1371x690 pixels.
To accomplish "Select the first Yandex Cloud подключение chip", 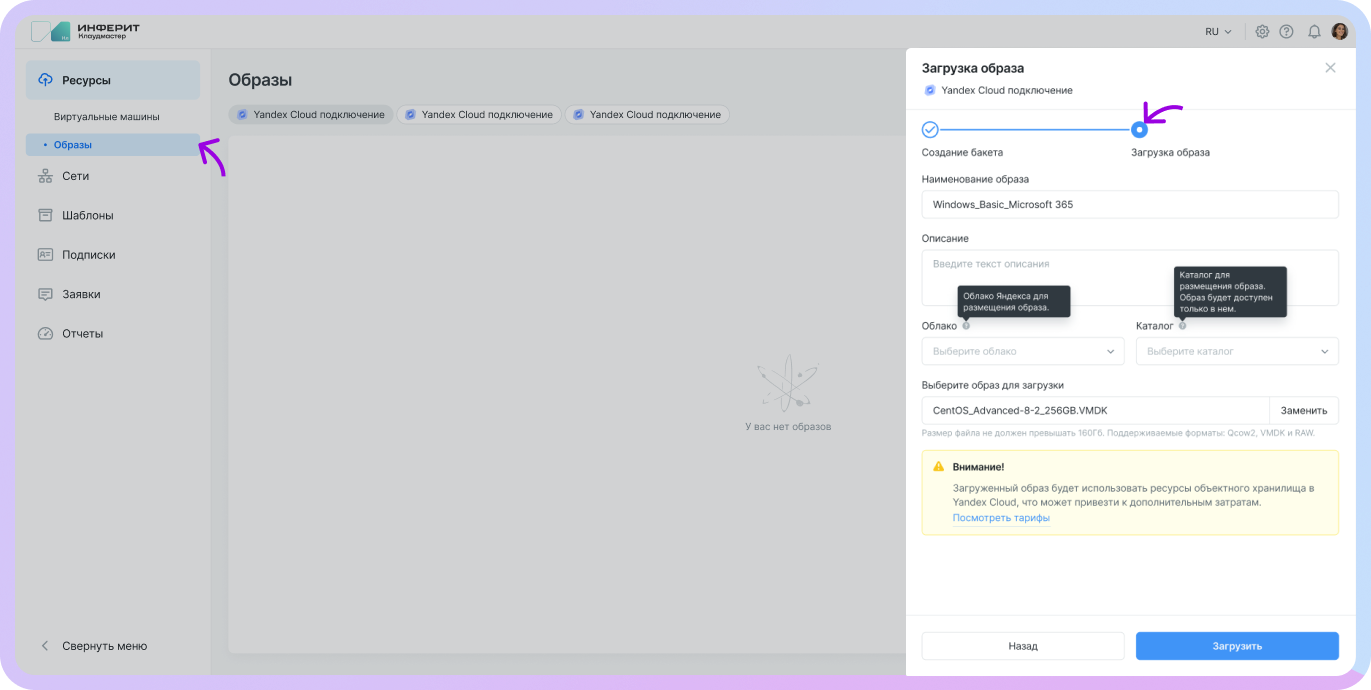I will (x=310, y=115).
